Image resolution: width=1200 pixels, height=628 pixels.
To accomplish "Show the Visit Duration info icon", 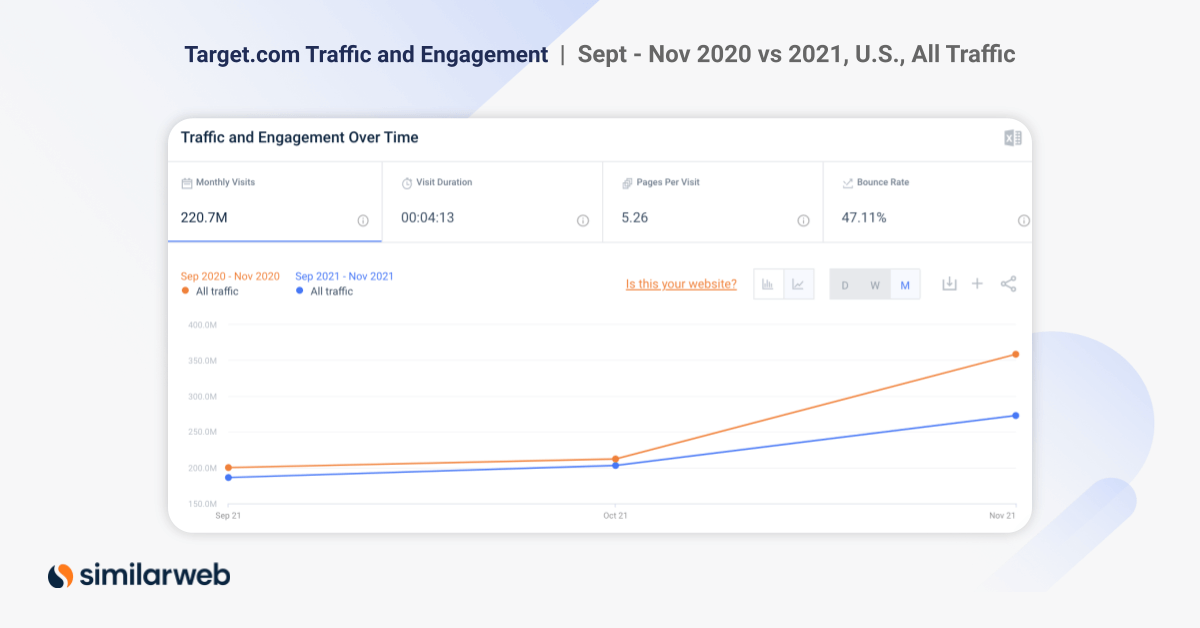I will [583, 221].
